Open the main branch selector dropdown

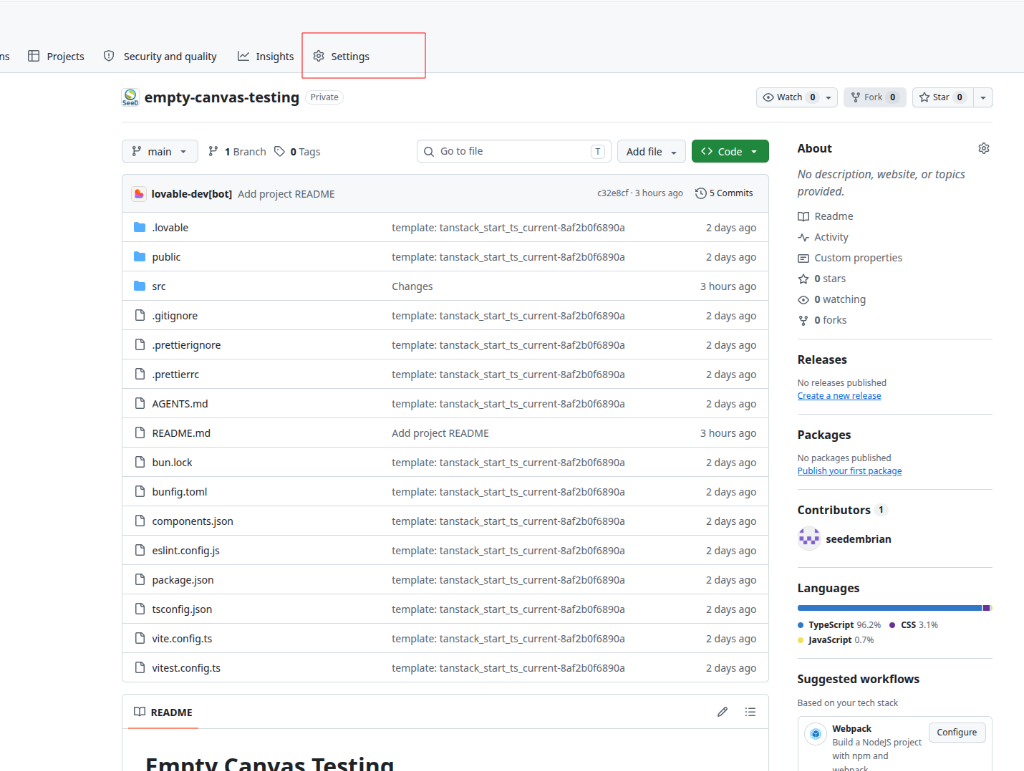point(159,151)
